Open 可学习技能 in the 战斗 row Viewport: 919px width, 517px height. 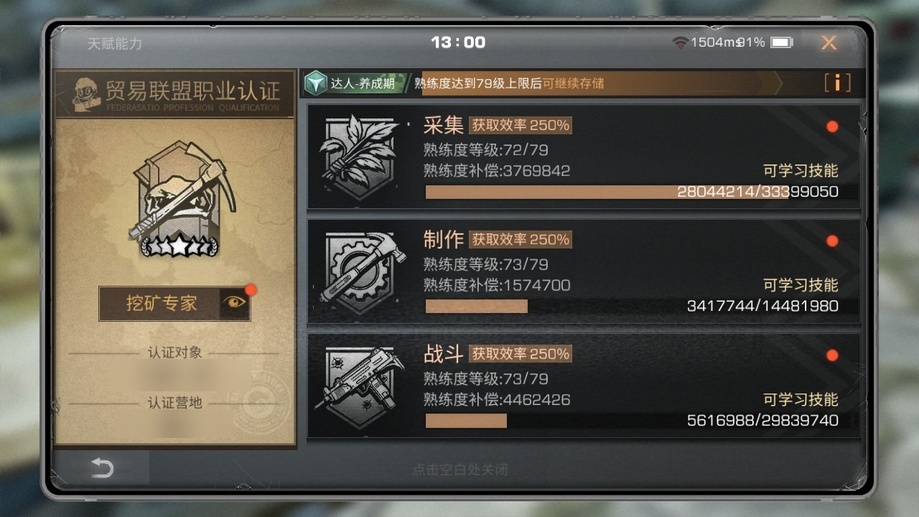click(800, 399)
